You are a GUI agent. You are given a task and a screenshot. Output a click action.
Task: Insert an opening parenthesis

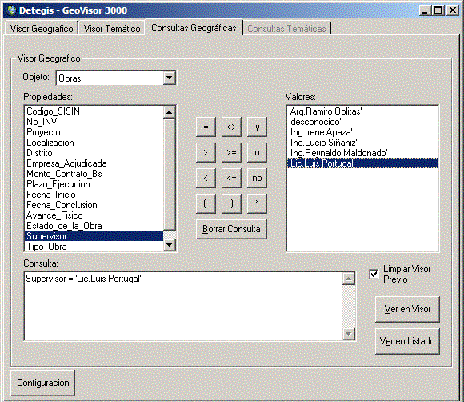[x=206, y=203]
